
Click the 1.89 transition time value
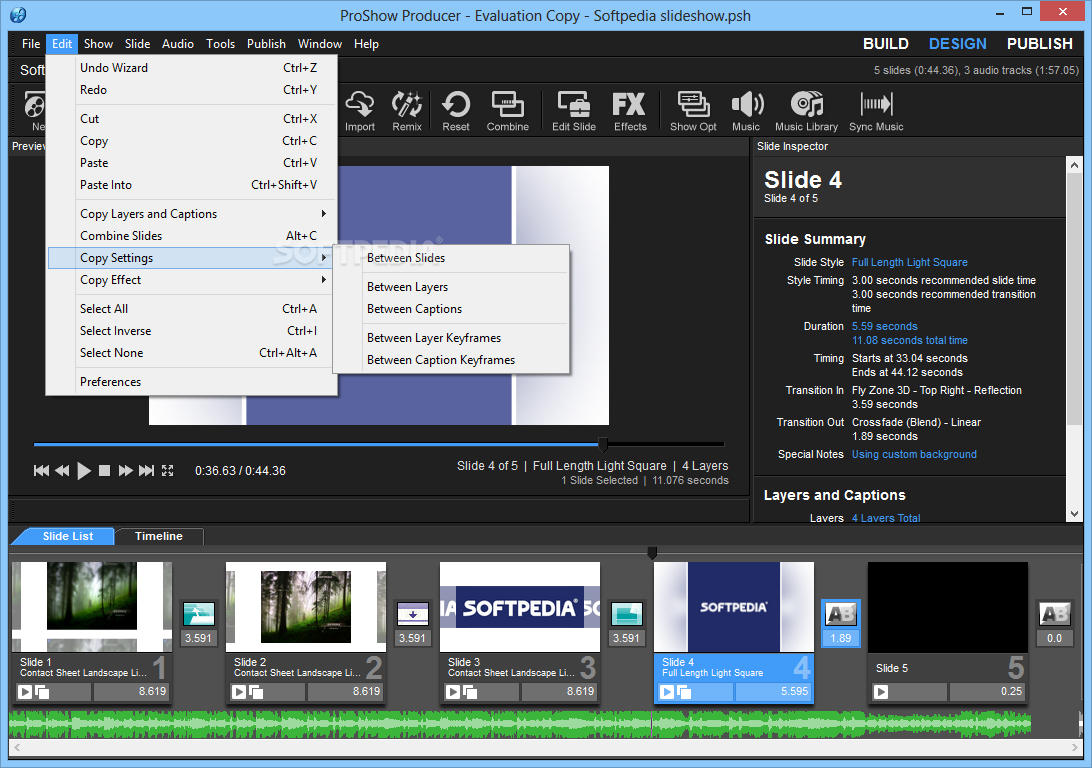point(841,638)
